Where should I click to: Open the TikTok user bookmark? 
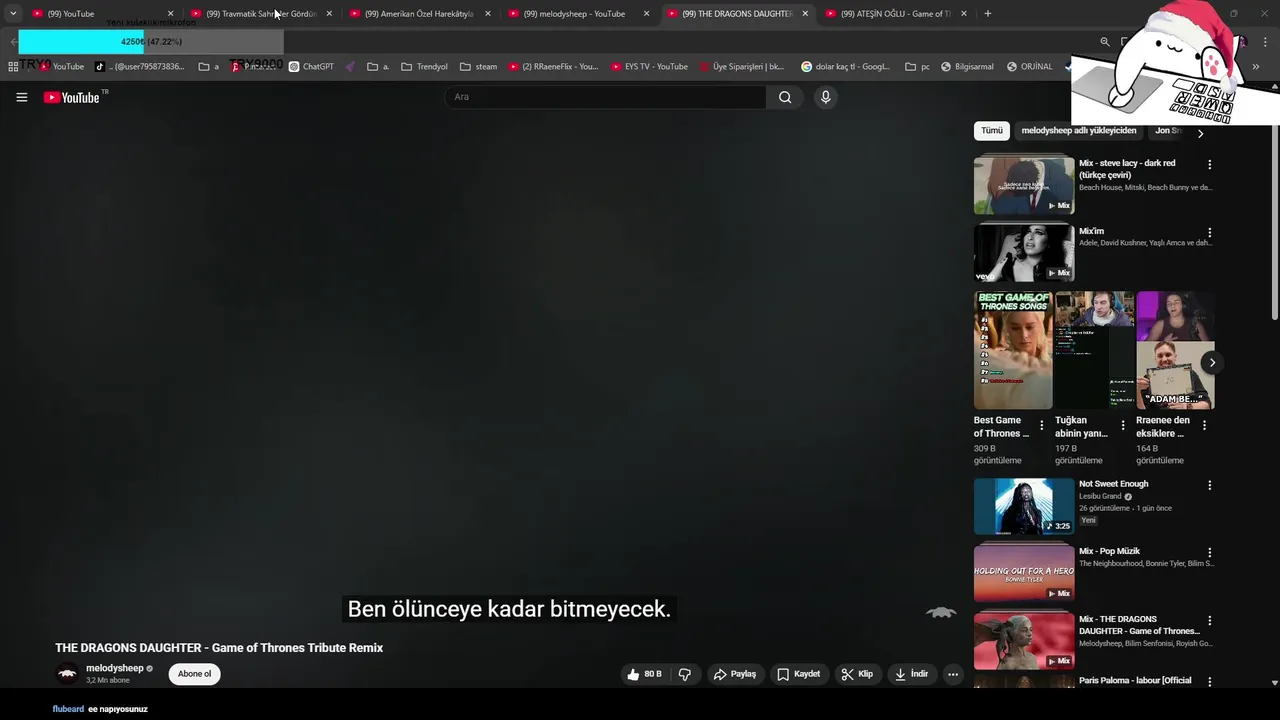coord(140,67)
